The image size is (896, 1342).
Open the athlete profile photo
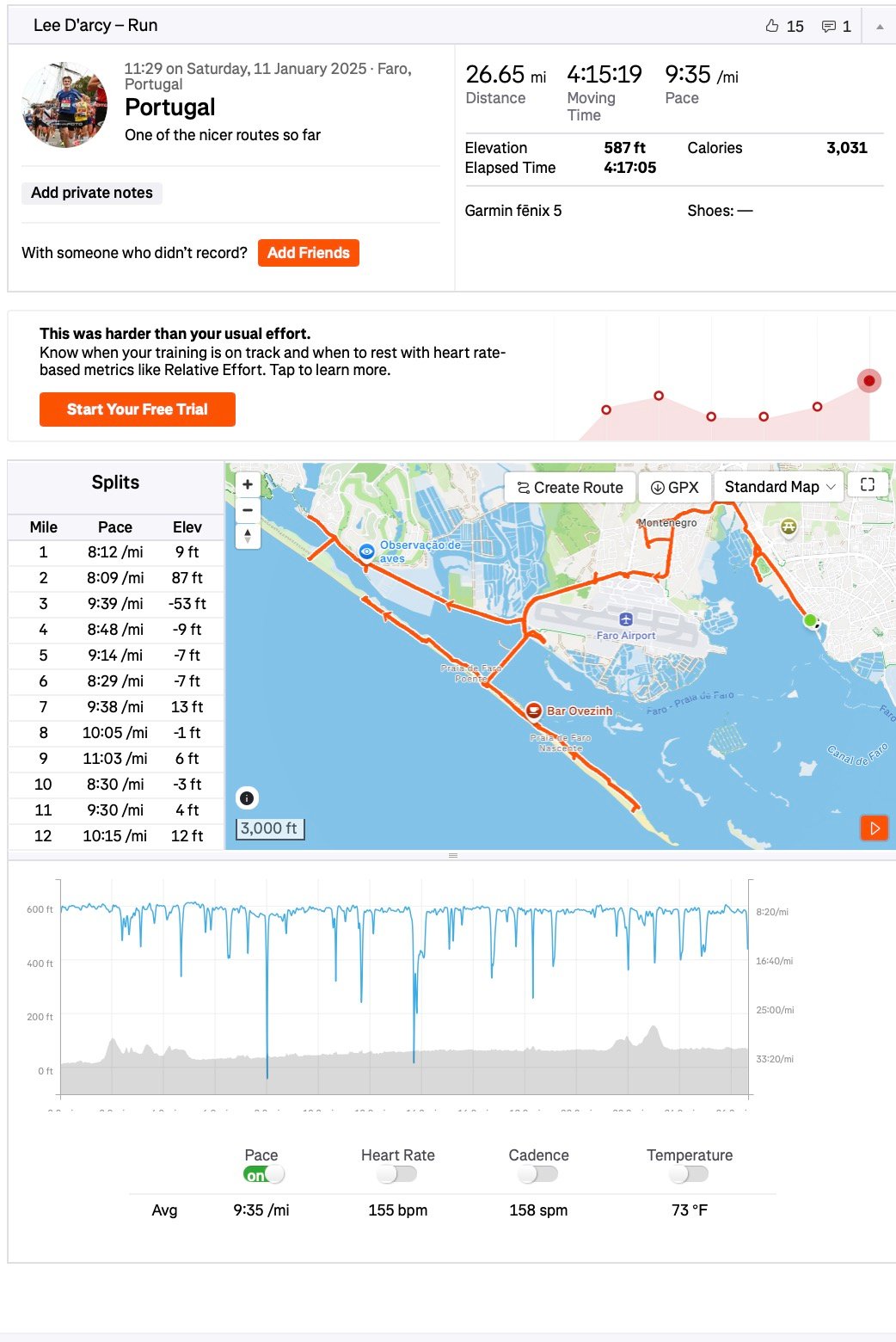click(64, 105)
